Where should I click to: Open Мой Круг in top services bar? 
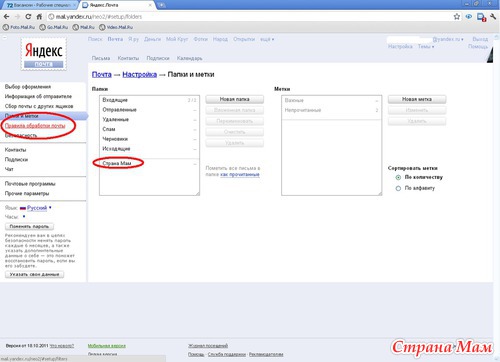[x=177, y=39]
